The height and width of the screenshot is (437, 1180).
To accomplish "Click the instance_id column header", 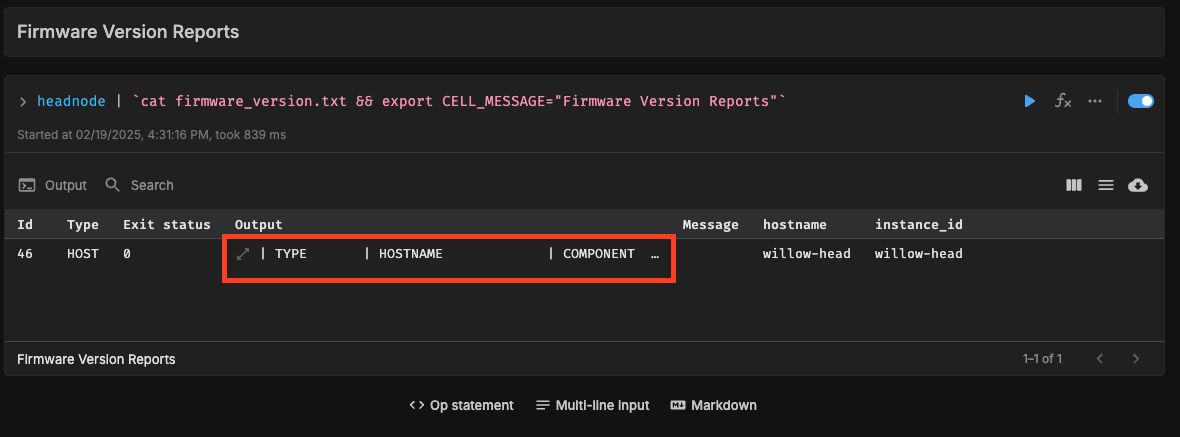I will coord(919,224).
